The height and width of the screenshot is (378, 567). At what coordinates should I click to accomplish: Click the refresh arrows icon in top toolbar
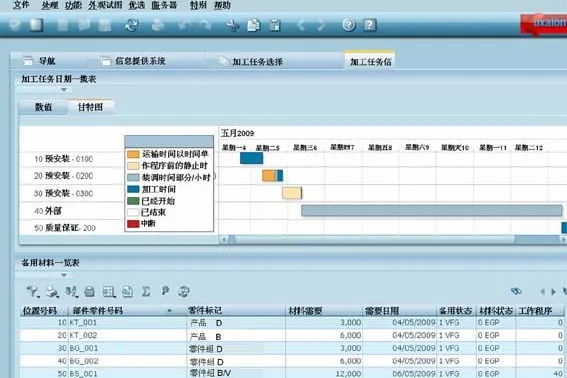132,25
